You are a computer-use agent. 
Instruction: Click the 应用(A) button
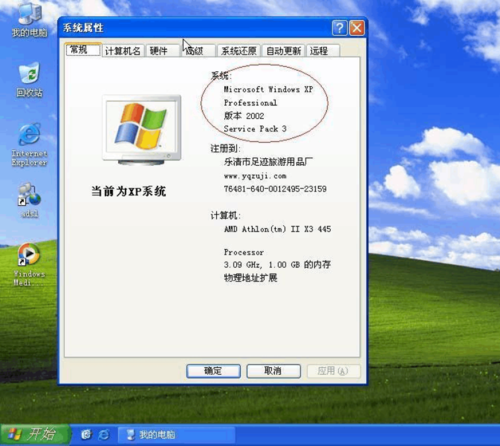tap(333, 371)
